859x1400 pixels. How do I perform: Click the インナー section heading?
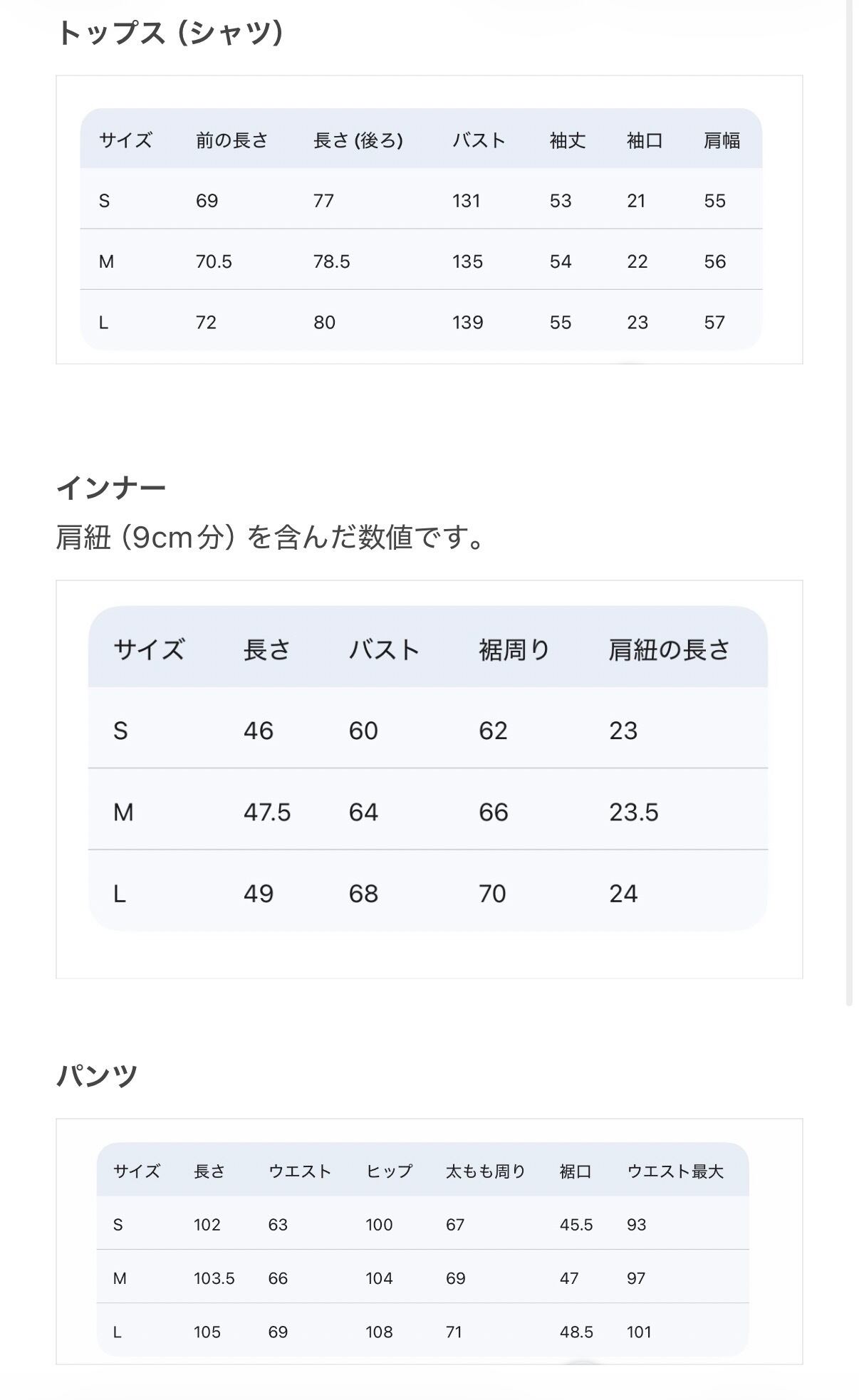pos(110,488)
